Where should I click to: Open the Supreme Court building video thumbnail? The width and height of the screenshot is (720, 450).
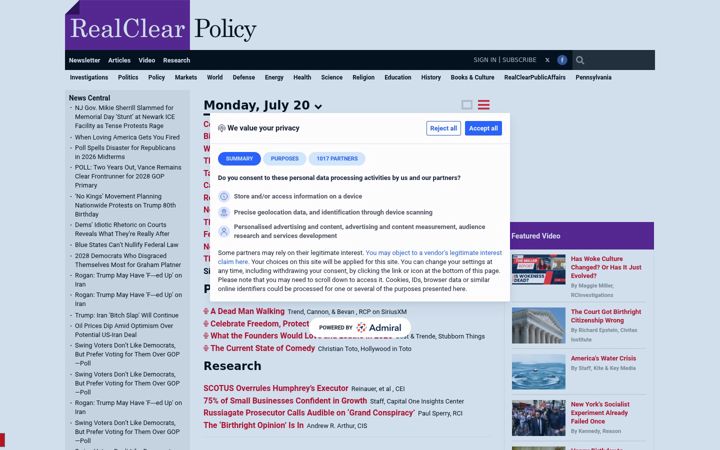click(539, 326)
